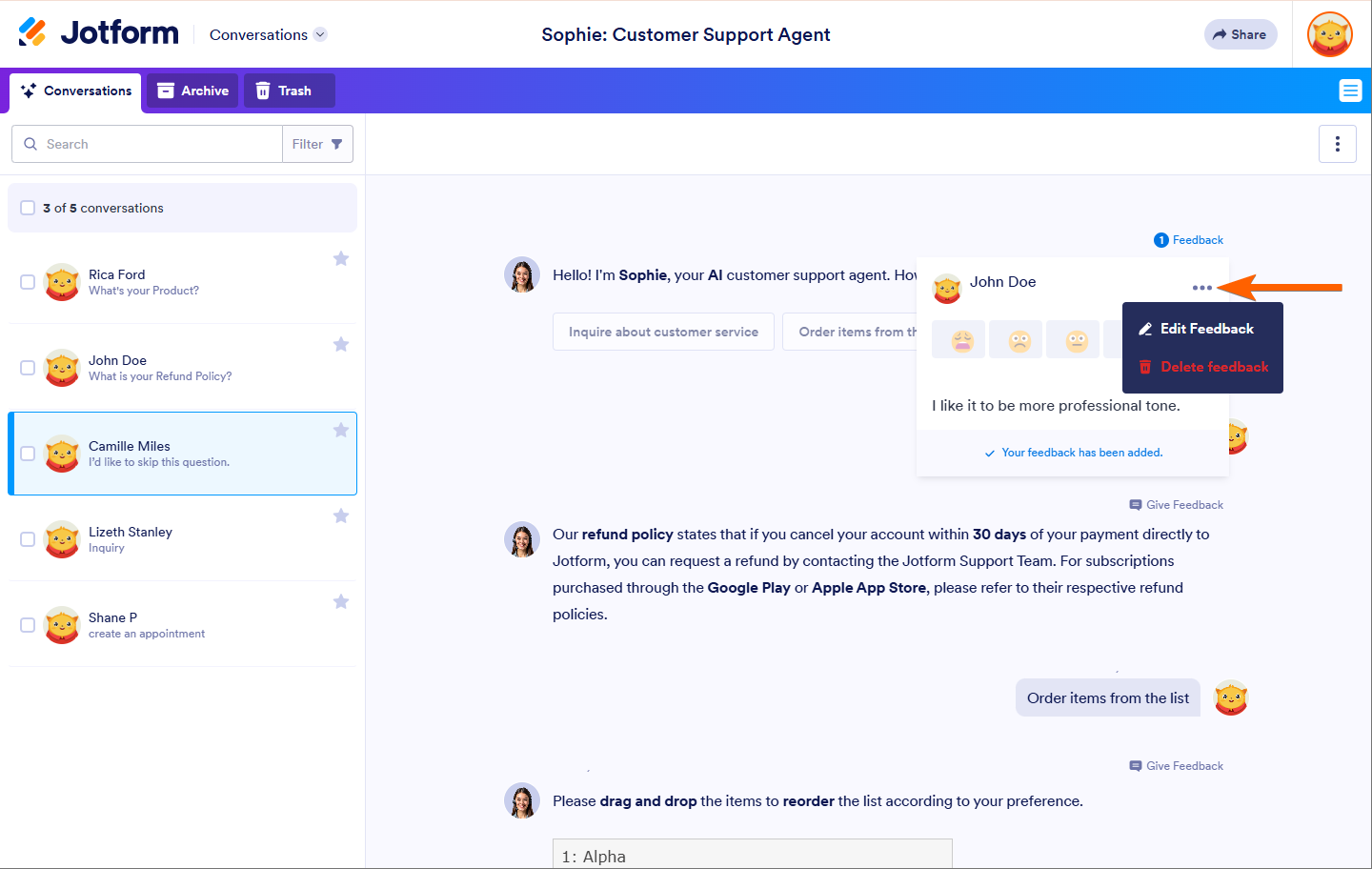Image resolution: width=1372 pixels, height=869 pixels.
Task: Open the three-dot menu on John Doe's feedback
Action: pos(1201,288)
